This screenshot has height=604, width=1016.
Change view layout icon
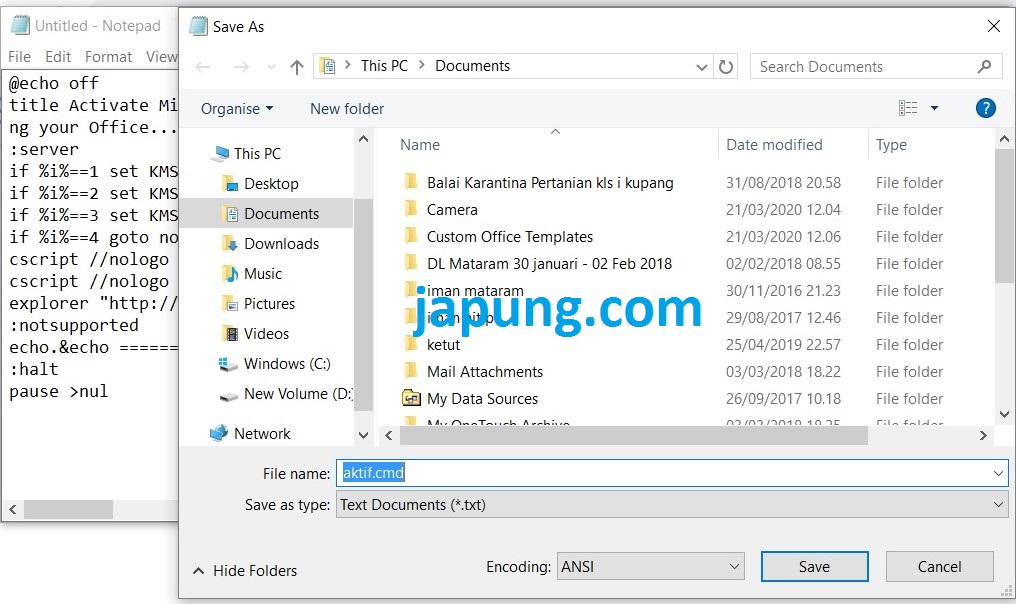pyautogui.click(x=908, y=108)
